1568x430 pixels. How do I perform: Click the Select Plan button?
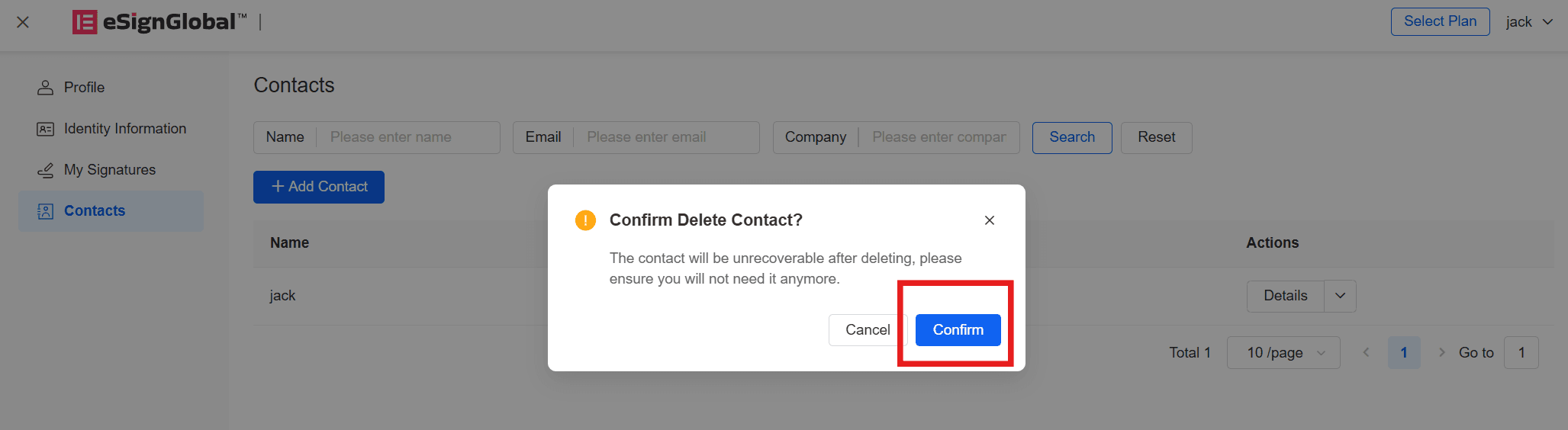1441,21
